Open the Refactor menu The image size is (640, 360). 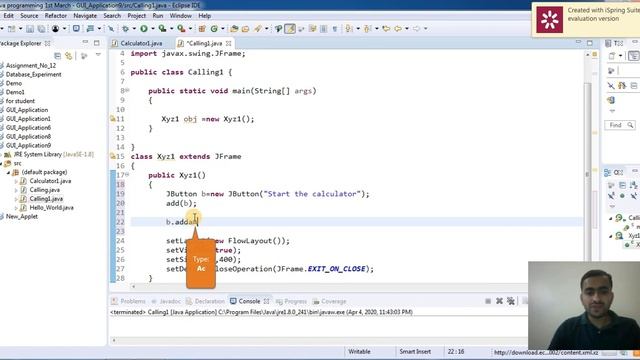(x=56, y=16)
